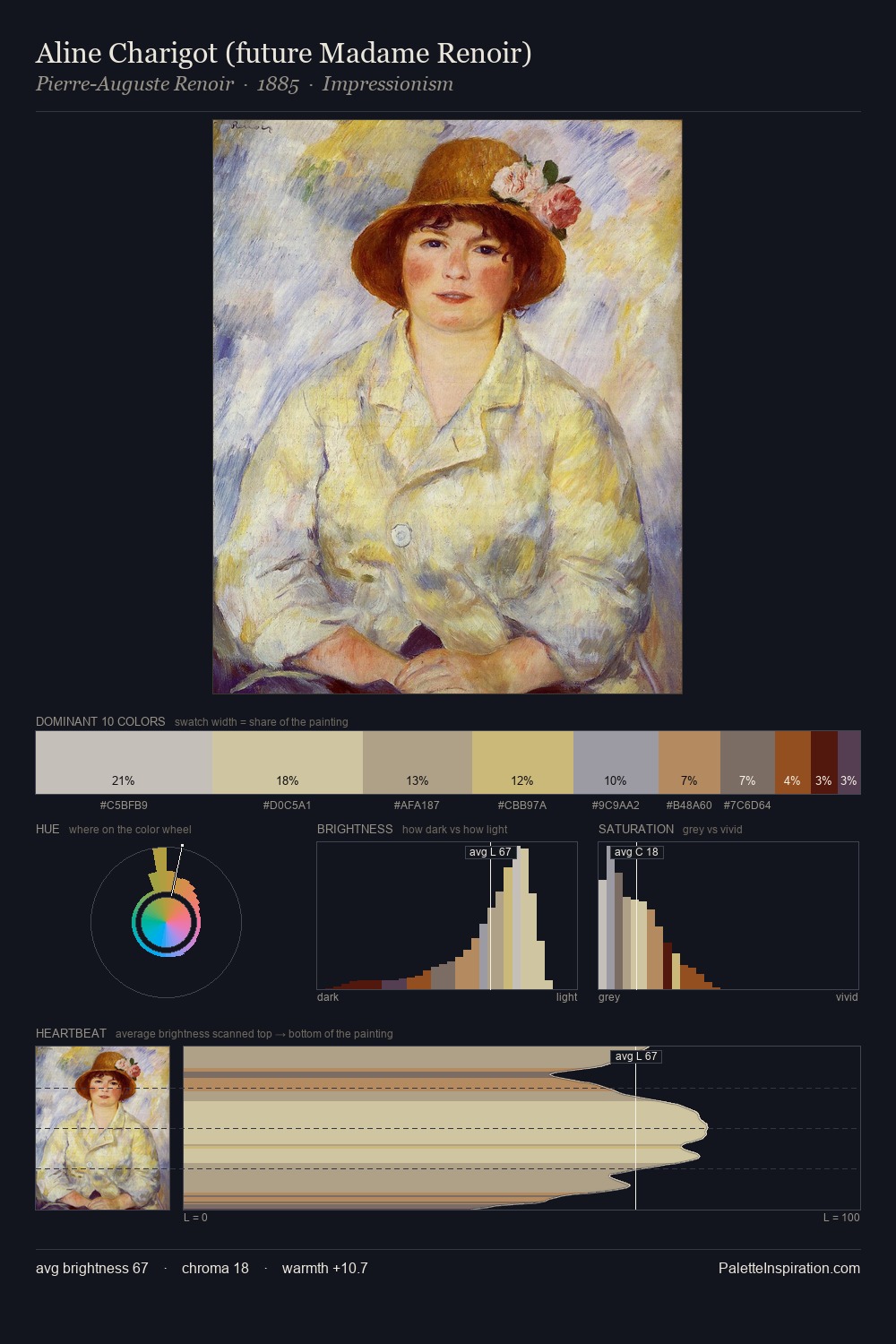Click the hex code #C5BFB9 text
The width and height of the screenshot is (896, 1344).
[x=124, y=806]
